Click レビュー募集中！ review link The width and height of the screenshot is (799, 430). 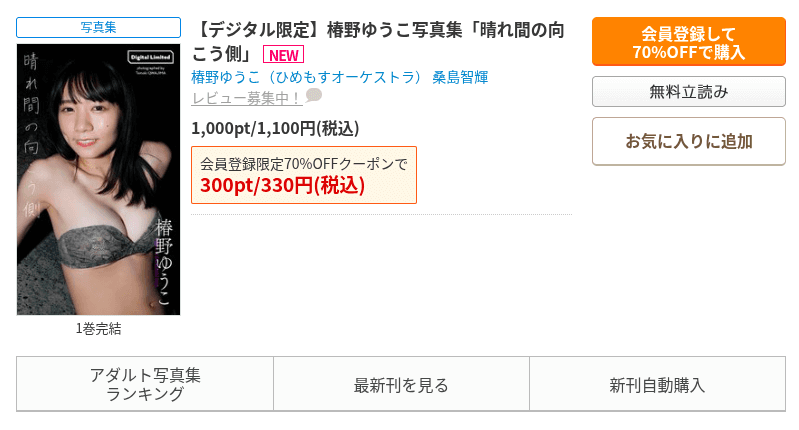(246, 97)
